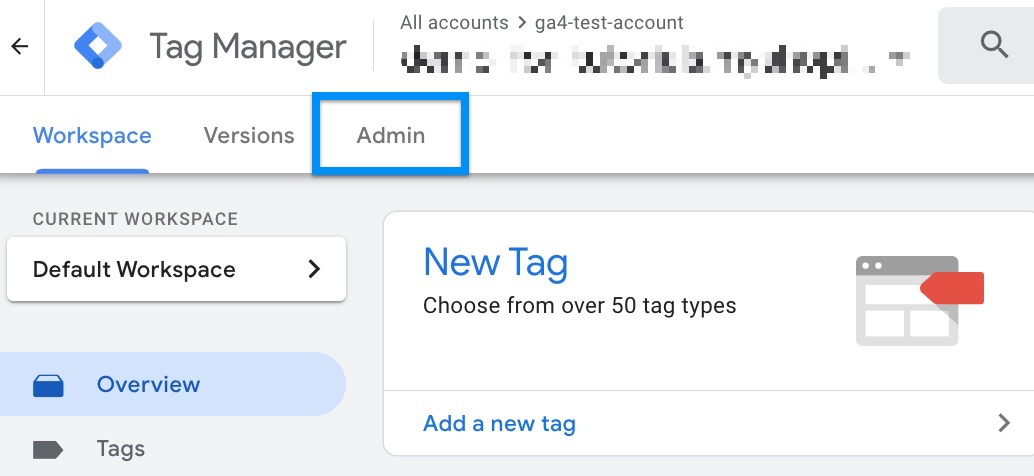Screen dimensions: 1034x476
Task: Click the Add a new tag link
Action: [x=499, y=423]
